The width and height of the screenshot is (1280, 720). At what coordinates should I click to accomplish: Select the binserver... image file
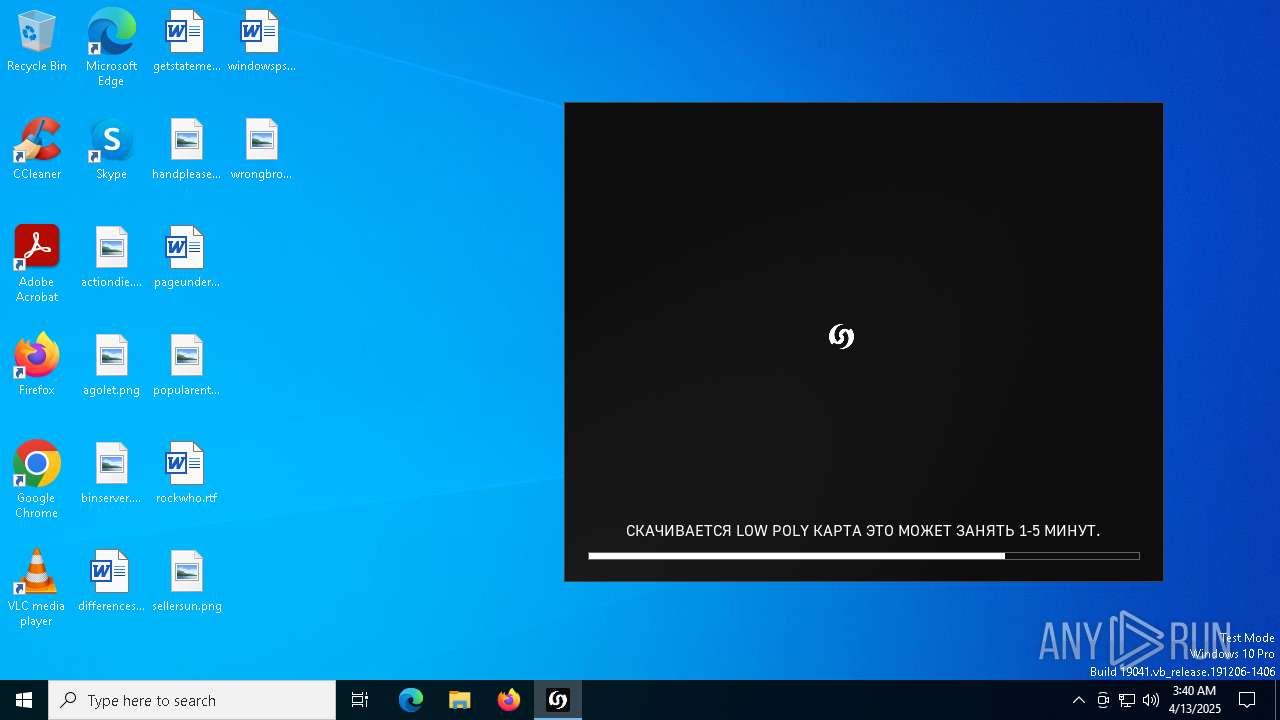(111, 474)
